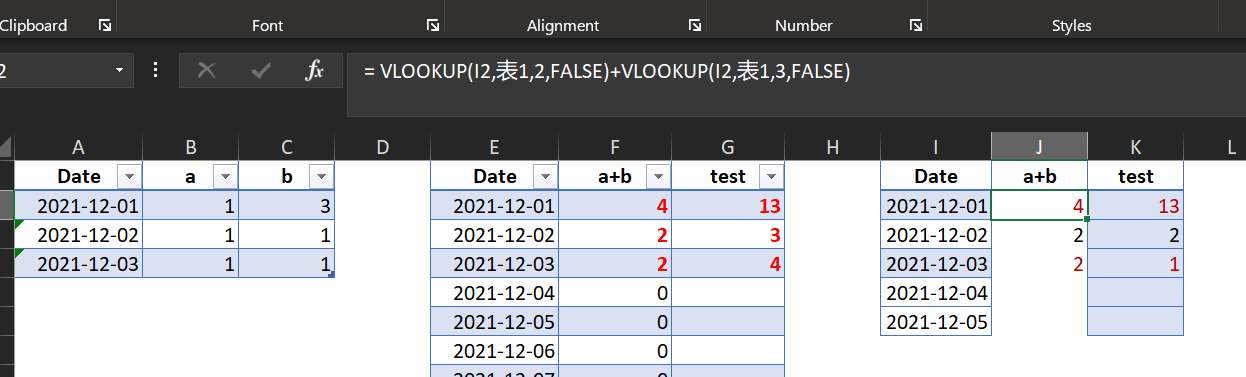Screen dimensions: 1246x377
Task: Select cell G3 showing red 3
Action: [x=728, y=235]
